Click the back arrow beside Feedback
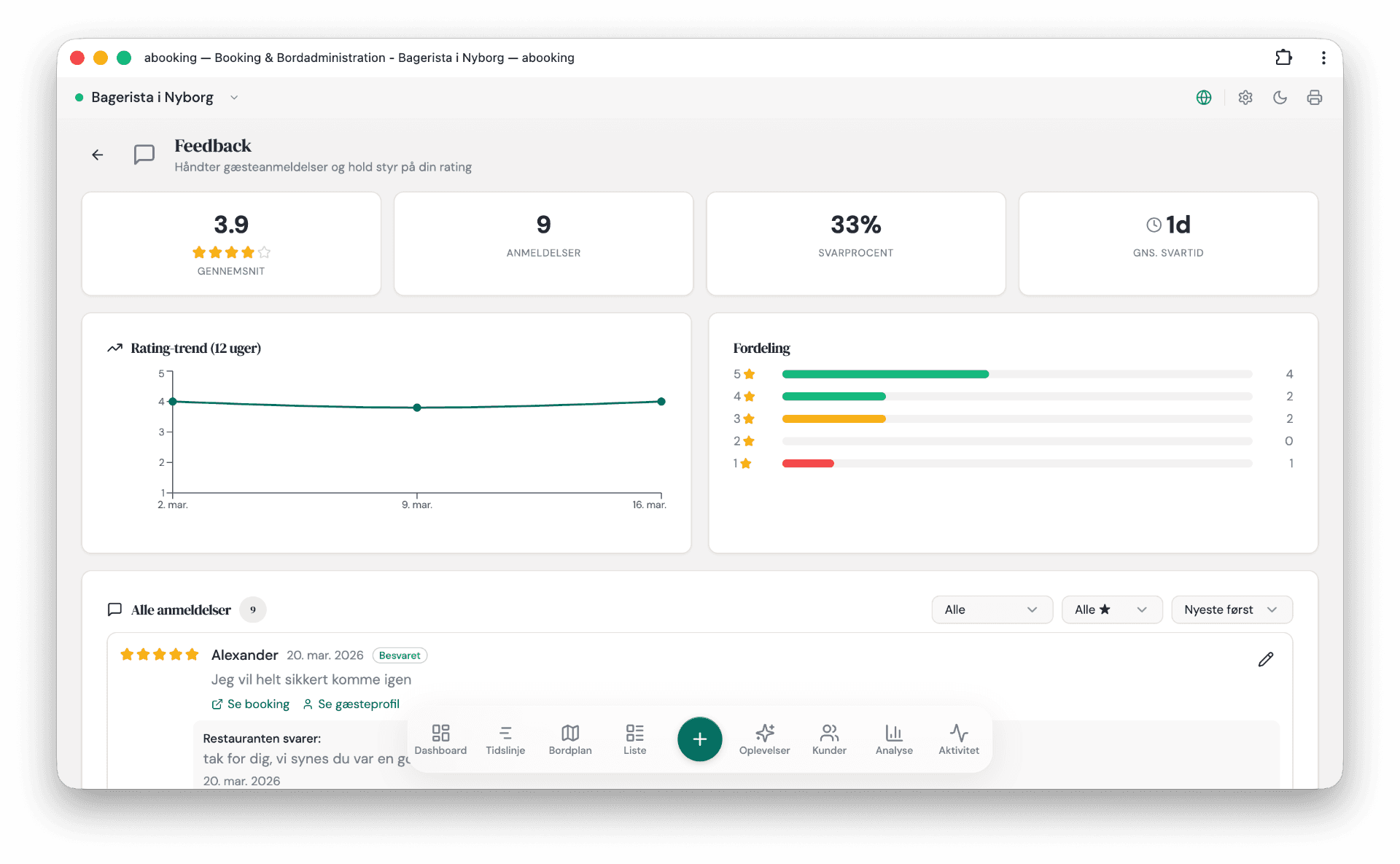This screenshot has height=864, width=1400. tap(98, 155)
